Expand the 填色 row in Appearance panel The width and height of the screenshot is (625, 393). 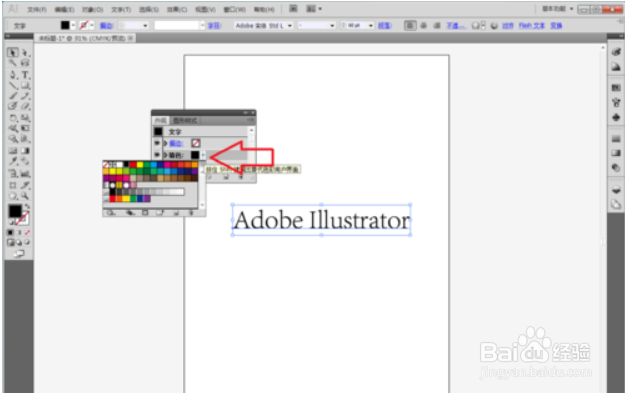click(x=165, y=155)
